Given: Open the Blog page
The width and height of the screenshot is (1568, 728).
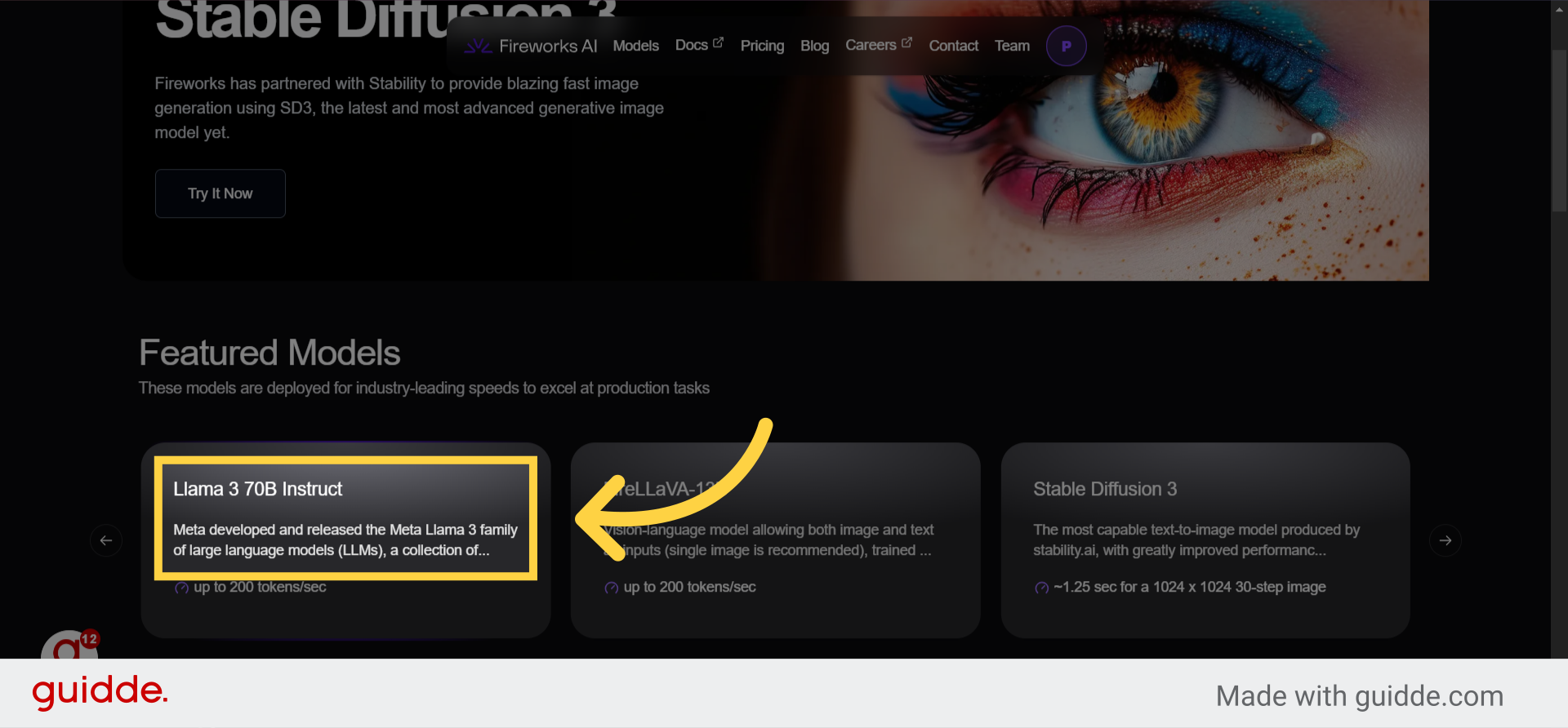Looking at the screenshot, I should click(814, 47).
